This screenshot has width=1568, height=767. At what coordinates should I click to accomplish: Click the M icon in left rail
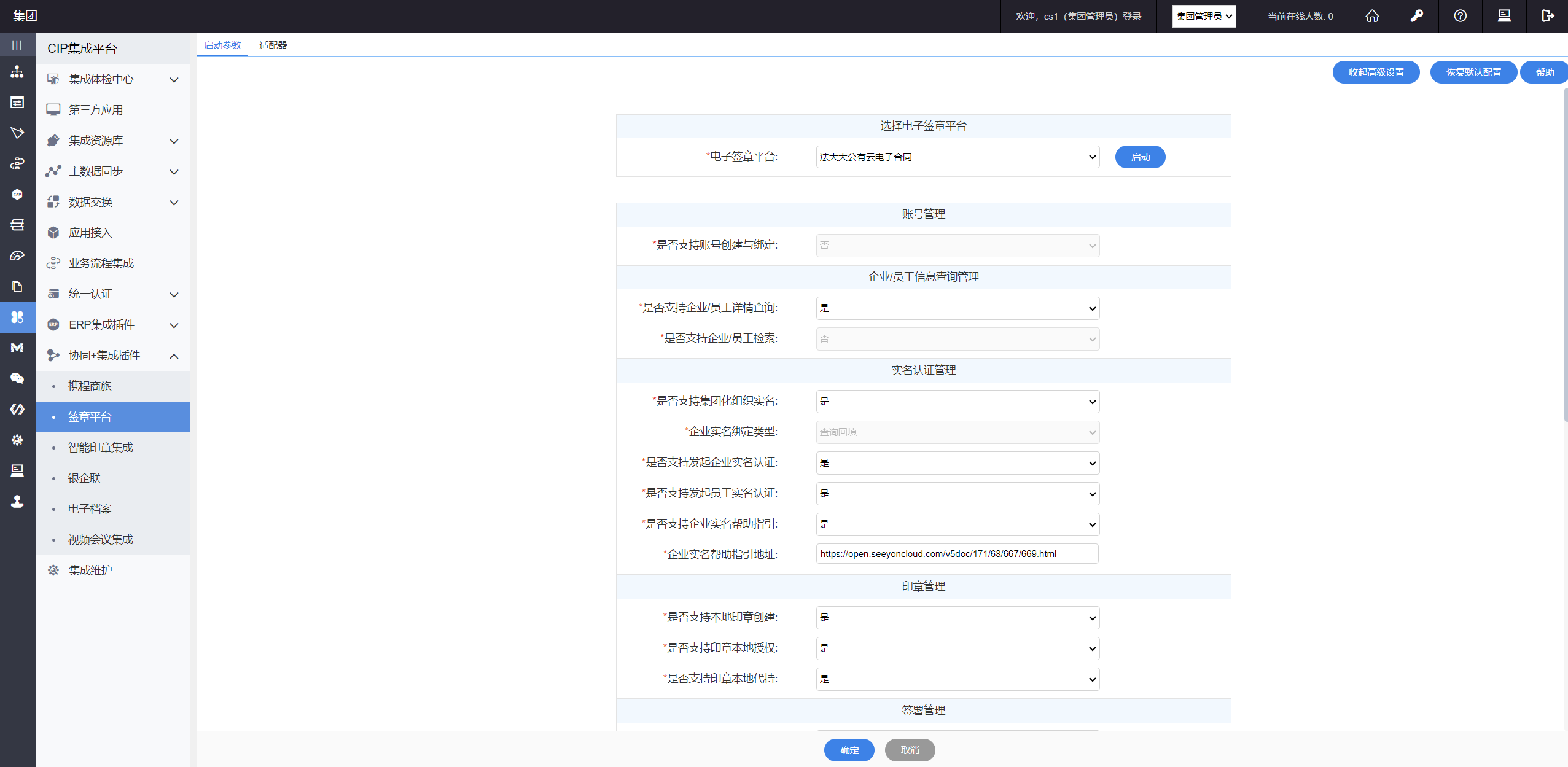[x=17, y=348]
